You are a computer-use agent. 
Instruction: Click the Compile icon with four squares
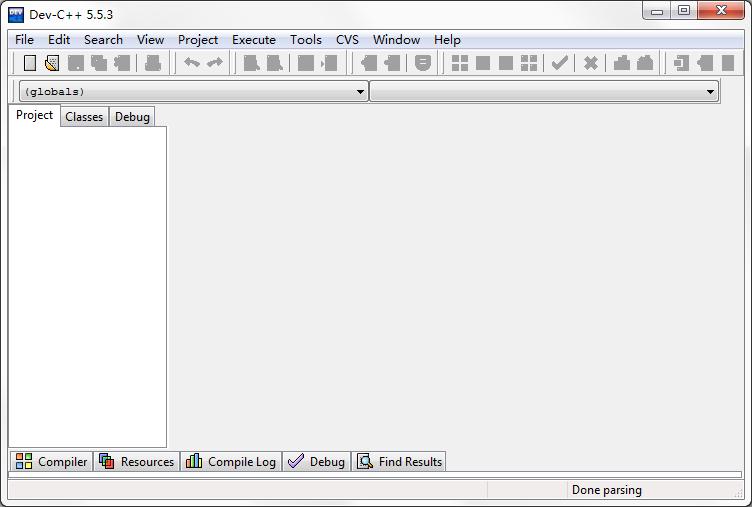click(459, 63)
